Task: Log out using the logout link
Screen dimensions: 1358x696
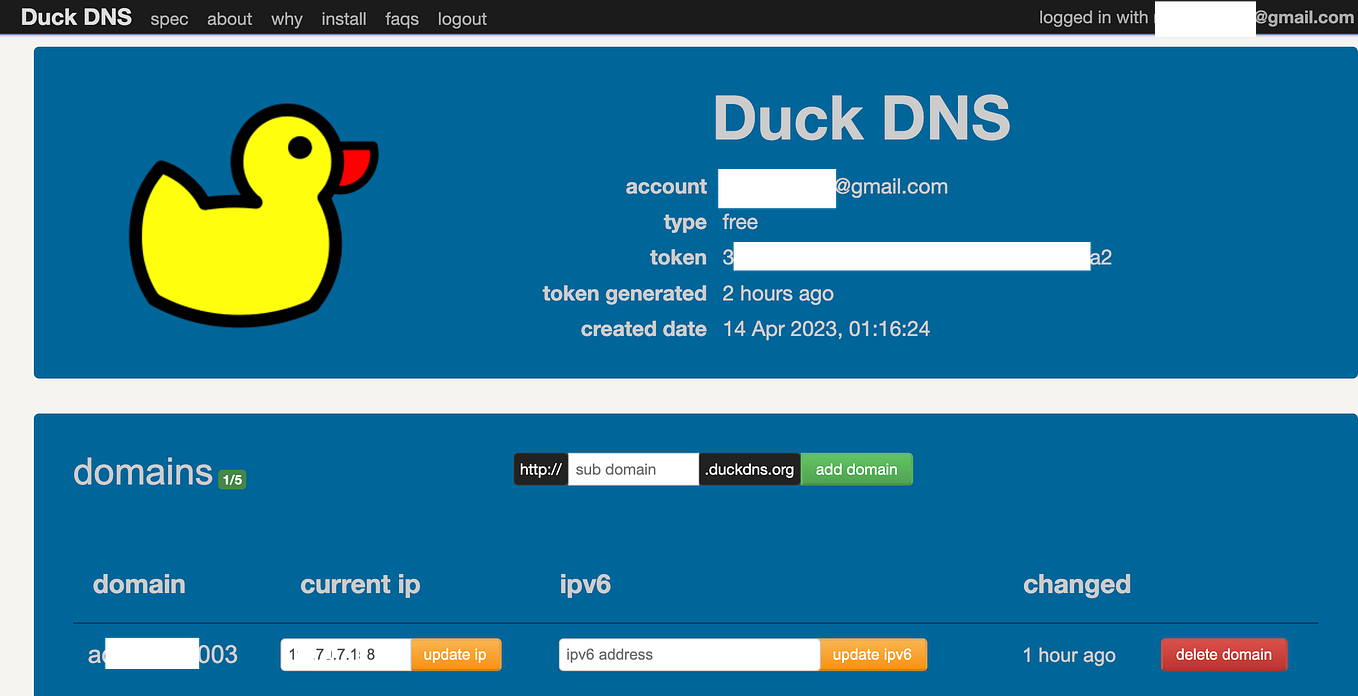Action: pyautogui.click(x=462, y=19)
